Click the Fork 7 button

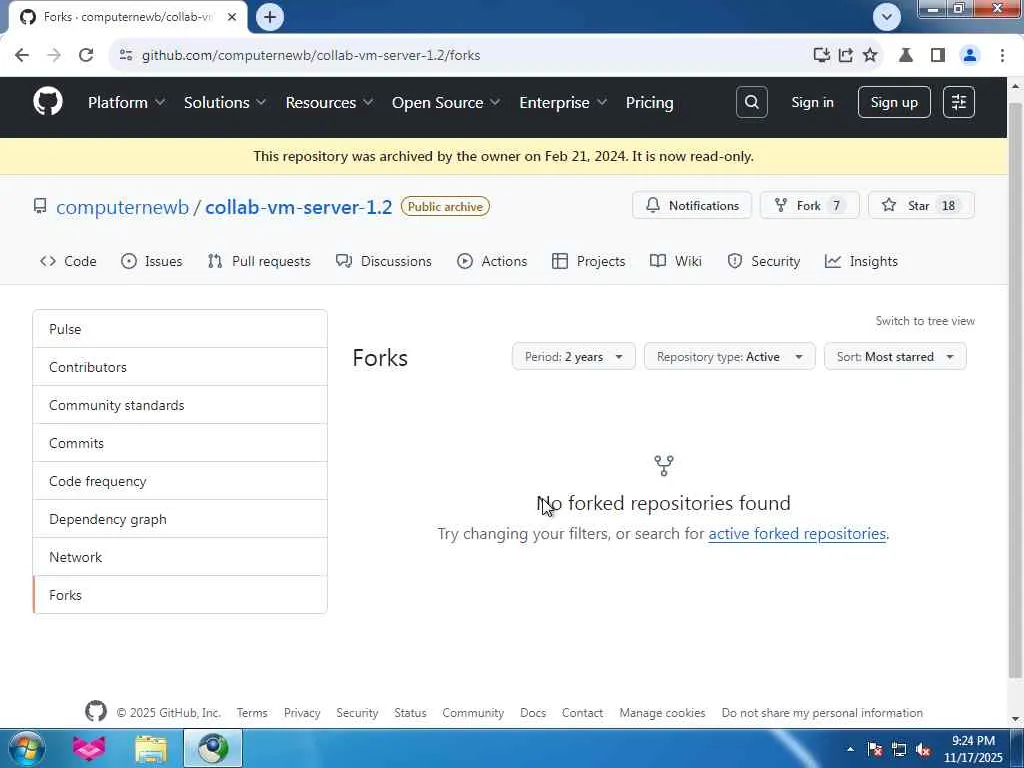pos(810,205)
